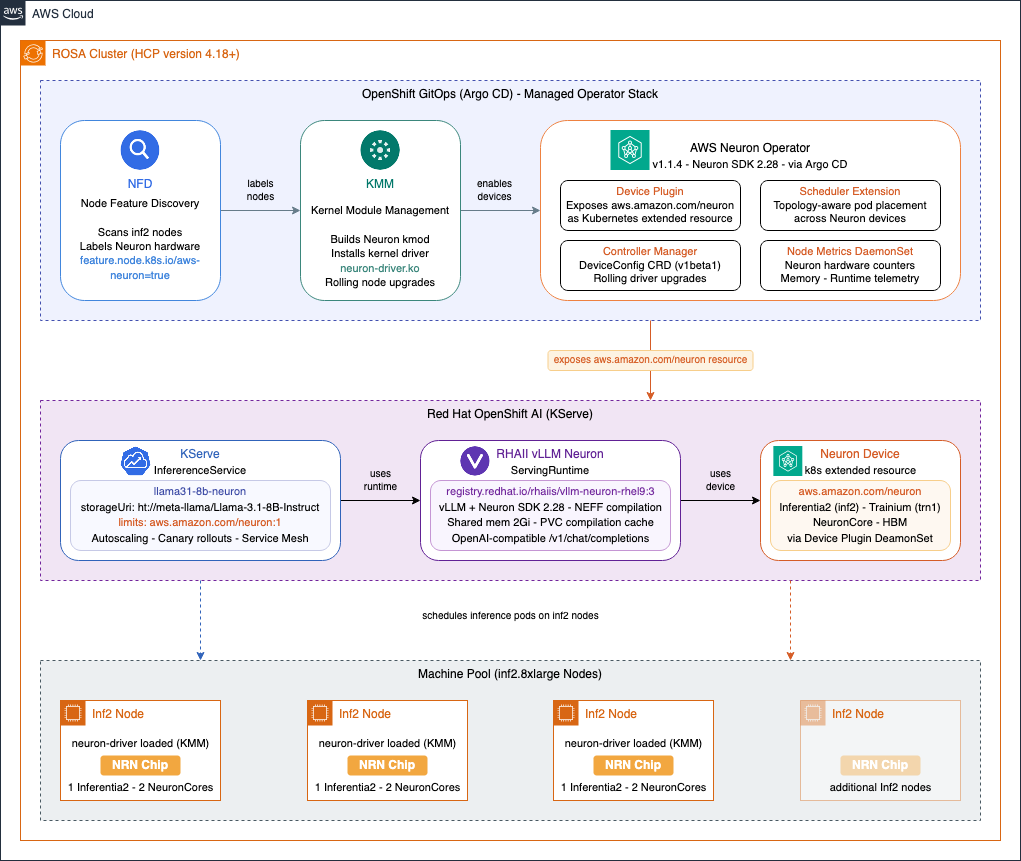Click 'AWS Neuron Operator' heading

click(x=749, y=148)
